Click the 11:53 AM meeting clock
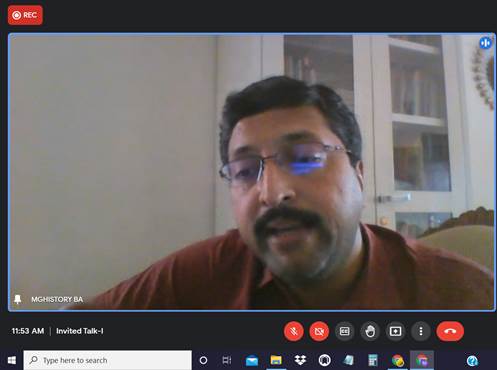 pyautogui.click(x=28, y=331)
